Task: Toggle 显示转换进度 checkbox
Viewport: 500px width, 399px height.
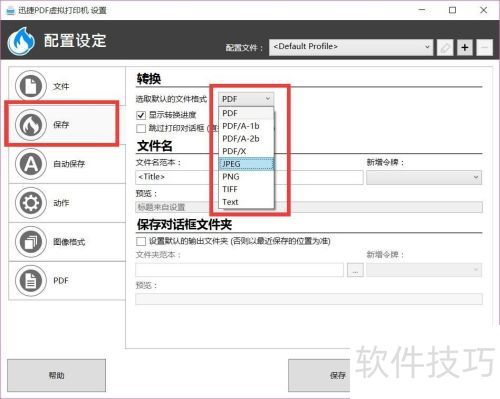Action: [x=141, y=115]
